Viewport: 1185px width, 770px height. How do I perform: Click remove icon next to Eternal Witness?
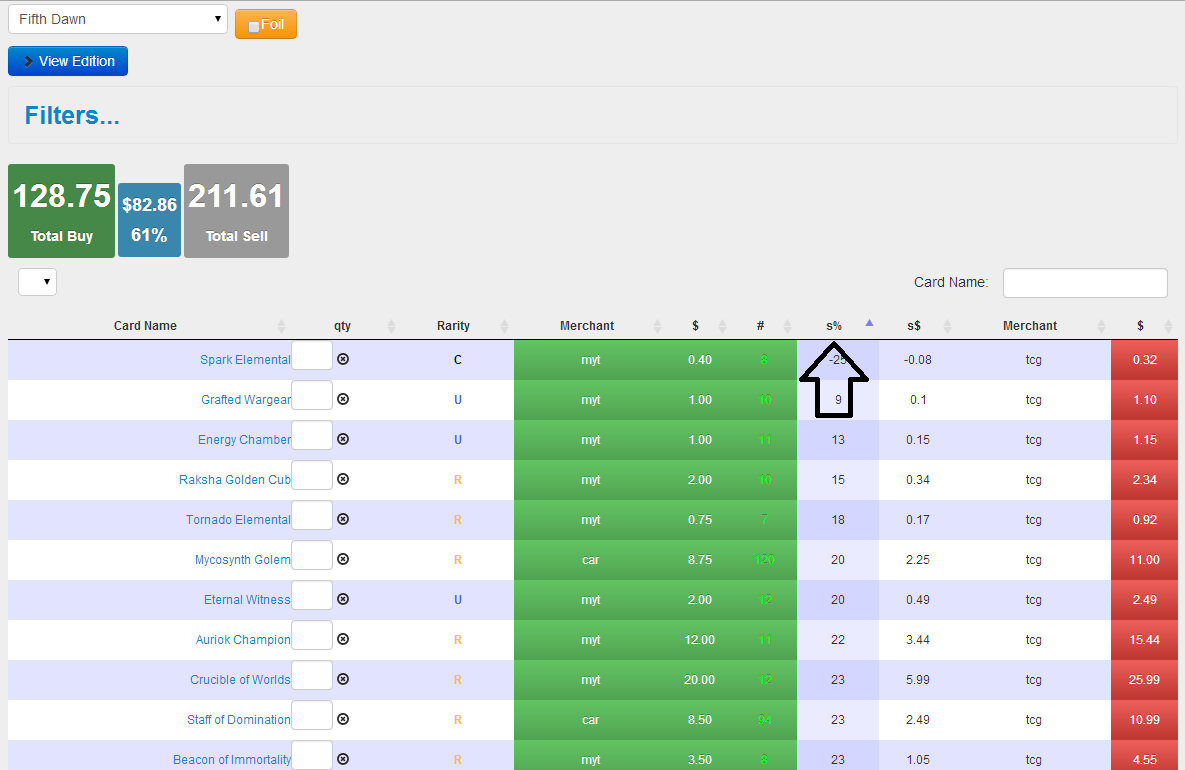[343, 599]
